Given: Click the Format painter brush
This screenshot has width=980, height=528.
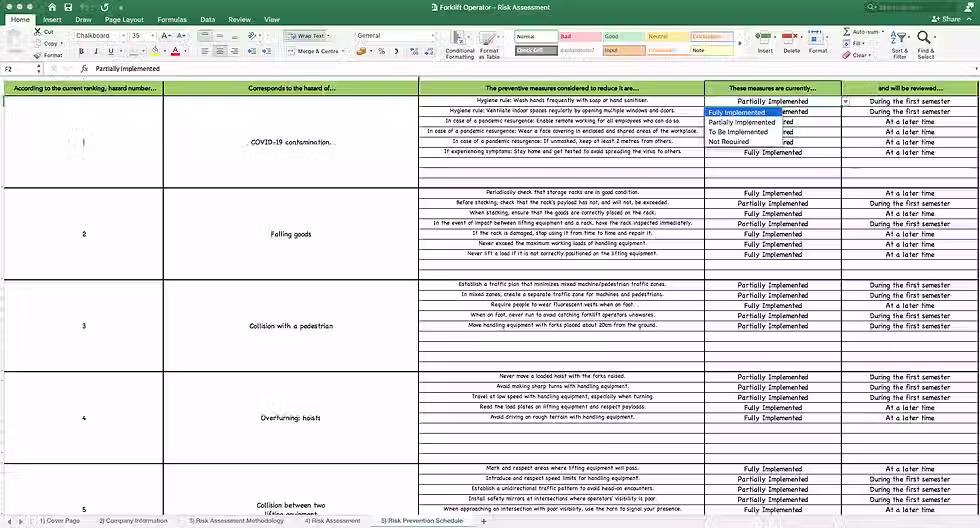Looking at the screenshot, I should [38, 55].
